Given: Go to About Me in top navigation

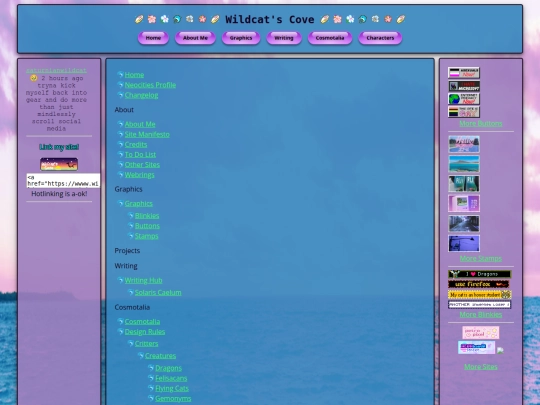Looking at the screenshot, I should [x=195, y=38].
